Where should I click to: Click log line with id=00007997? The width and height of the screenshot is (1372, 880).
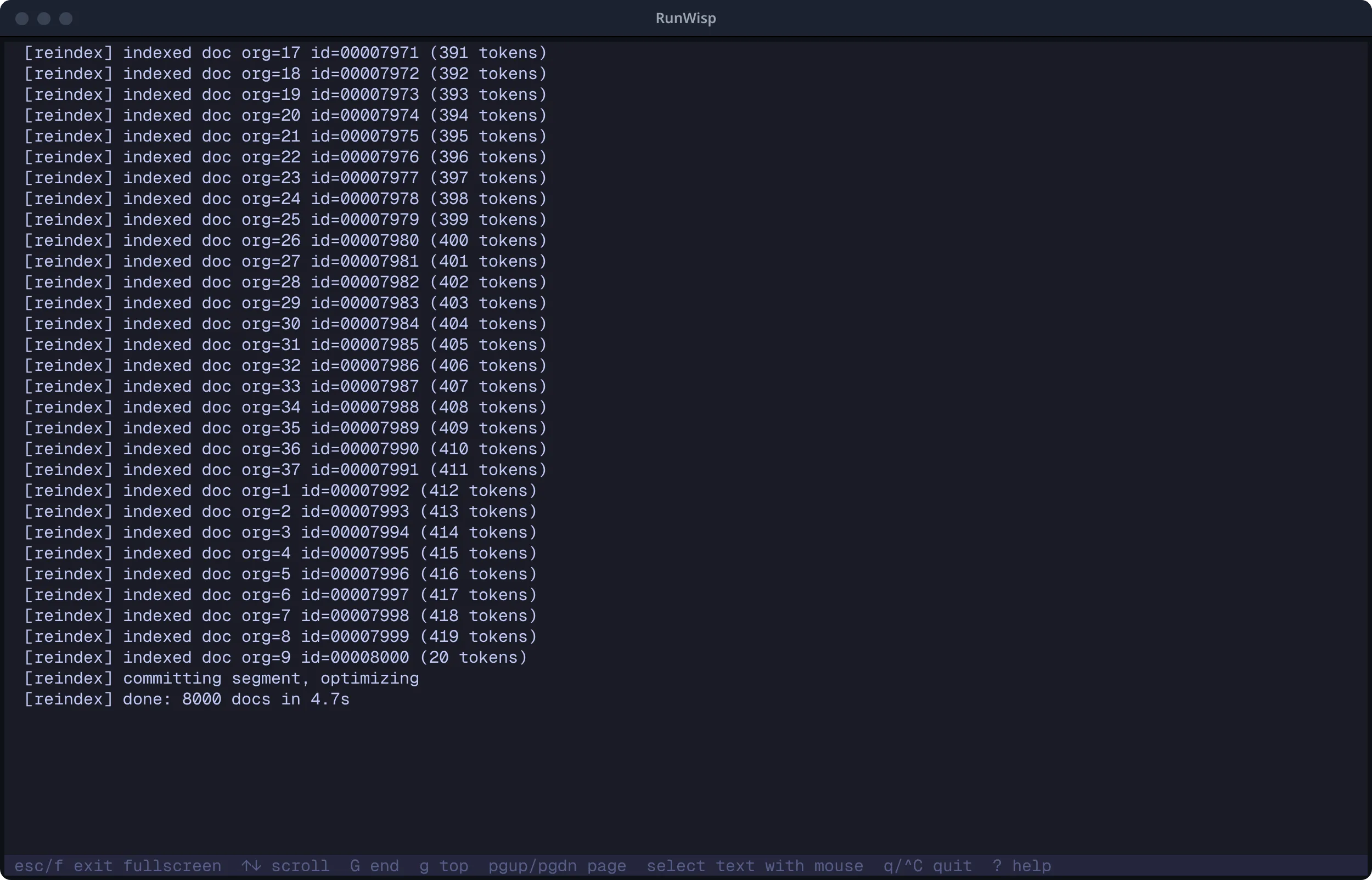[x=280, y=595]
